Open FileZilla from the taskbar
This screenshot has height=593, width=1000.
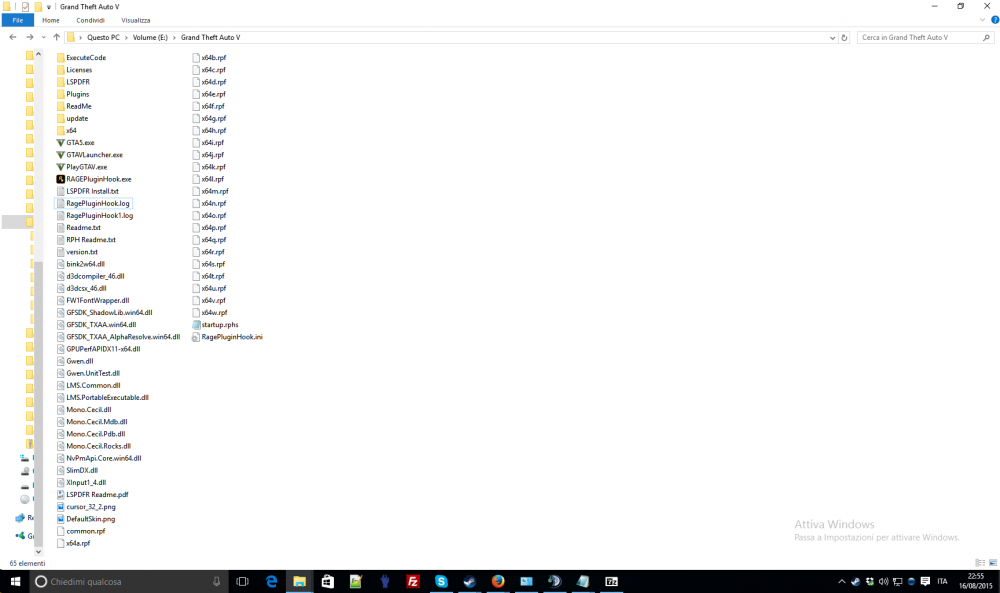[412, 580]
